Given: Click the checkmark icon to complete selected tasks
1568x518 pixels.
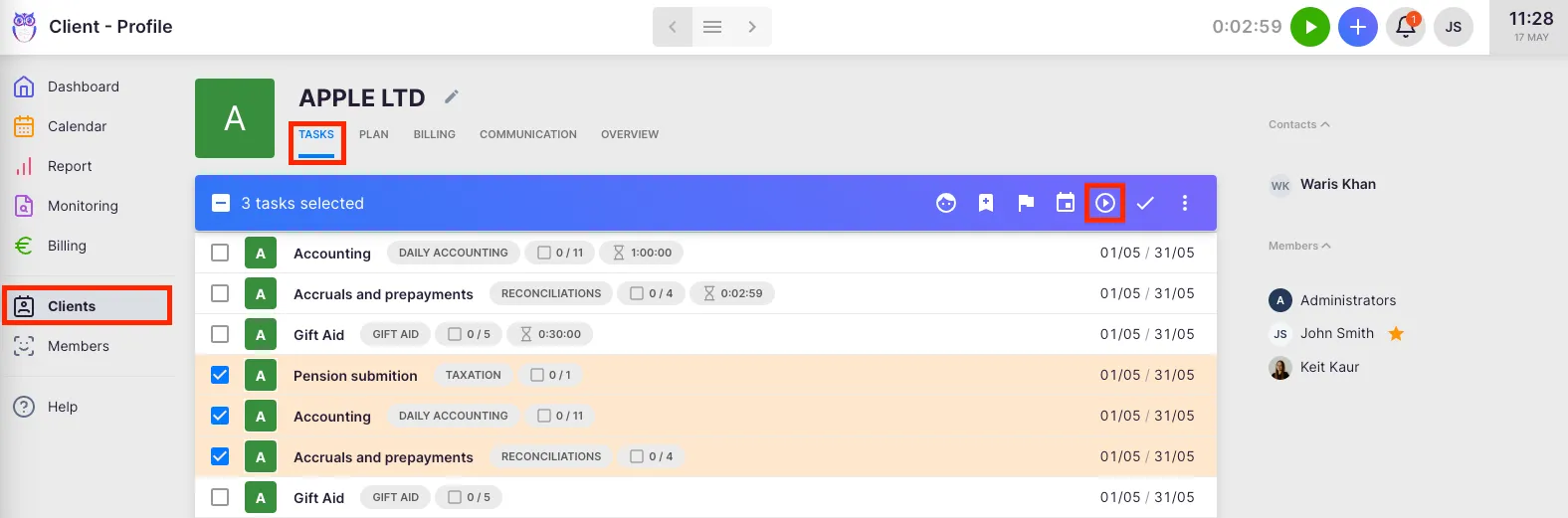Looking at the screenshot, I should pyautogui.click(x=1145, y=203).
